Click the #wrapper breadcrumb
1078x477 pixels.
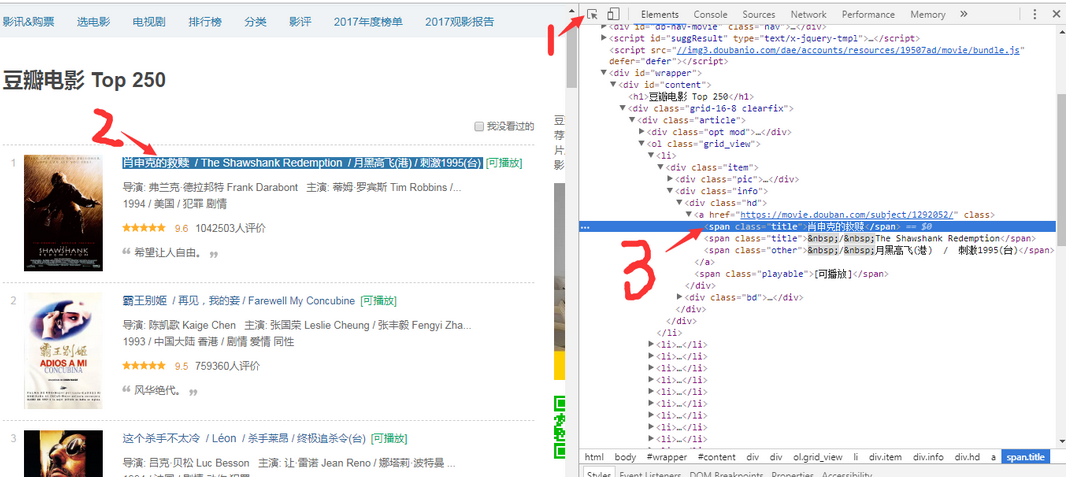[667, 457]
